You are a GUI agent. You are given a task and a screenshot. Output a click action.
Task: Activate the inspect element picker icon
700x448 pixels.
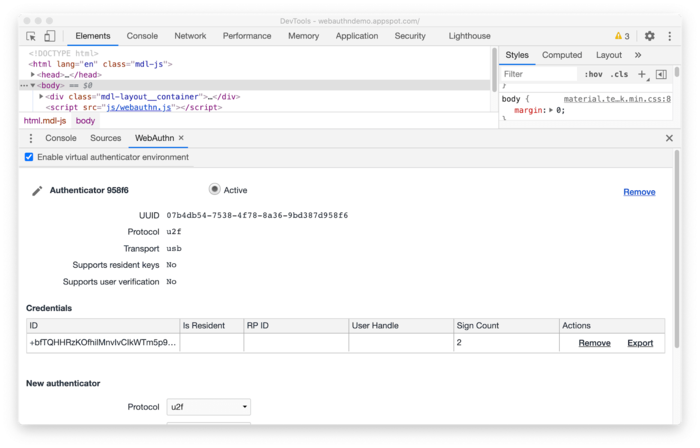point(32,36)
